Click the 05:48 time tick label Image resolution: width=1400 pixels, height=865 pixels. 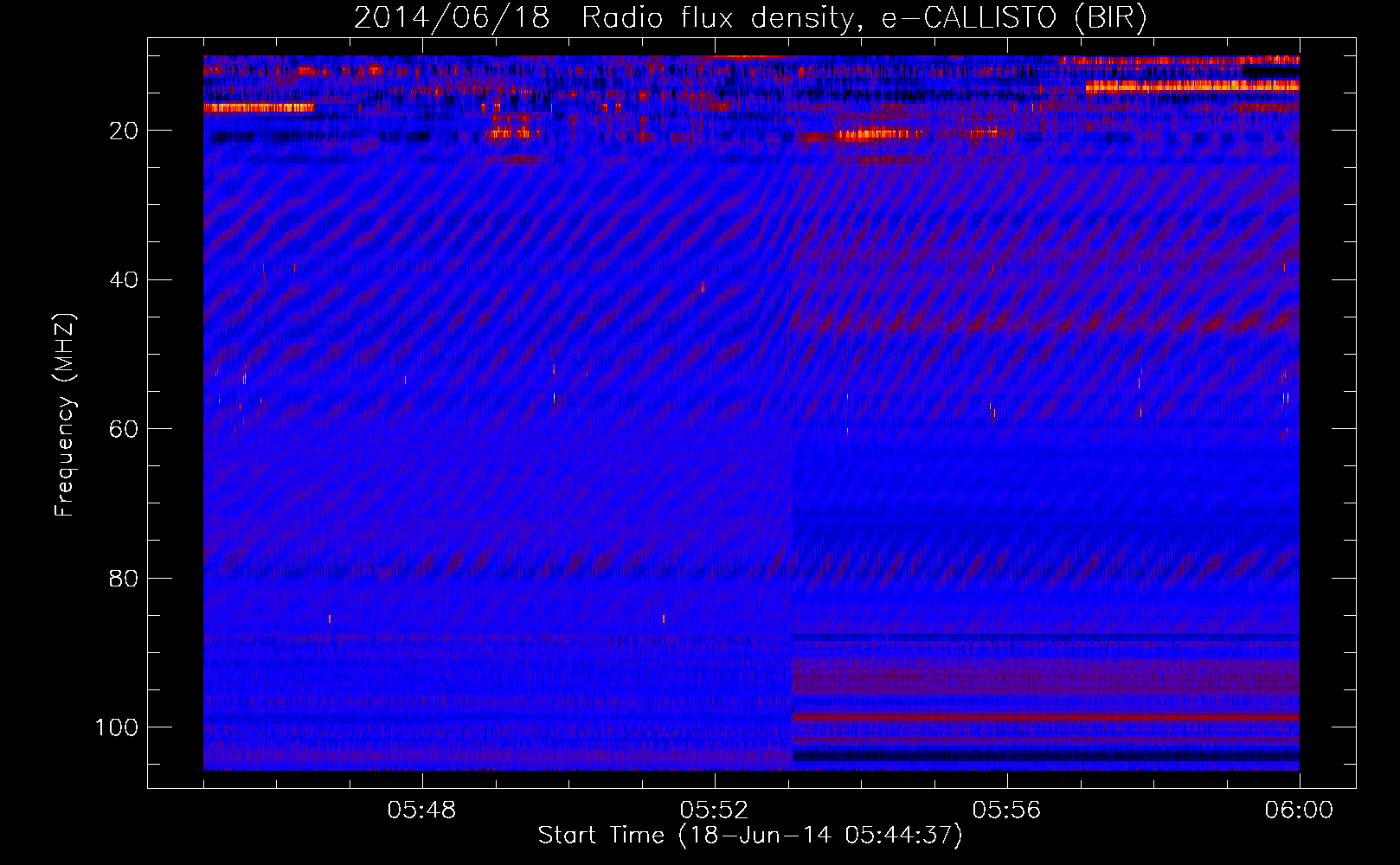click(422, 811)
